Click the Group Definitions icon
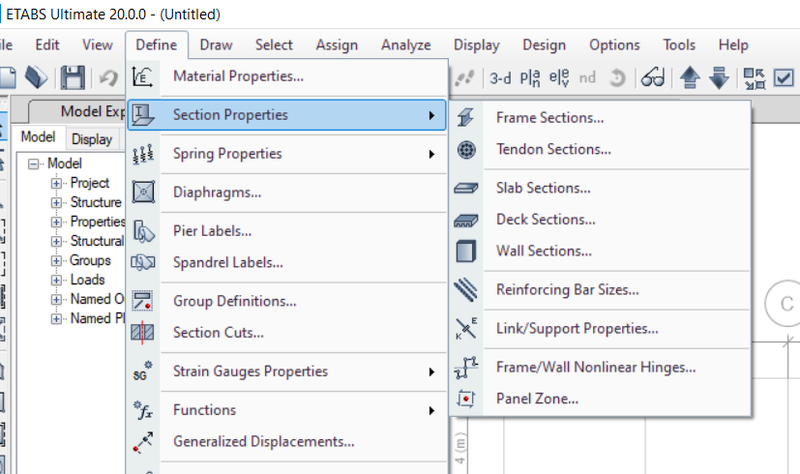 coord(142,301)
